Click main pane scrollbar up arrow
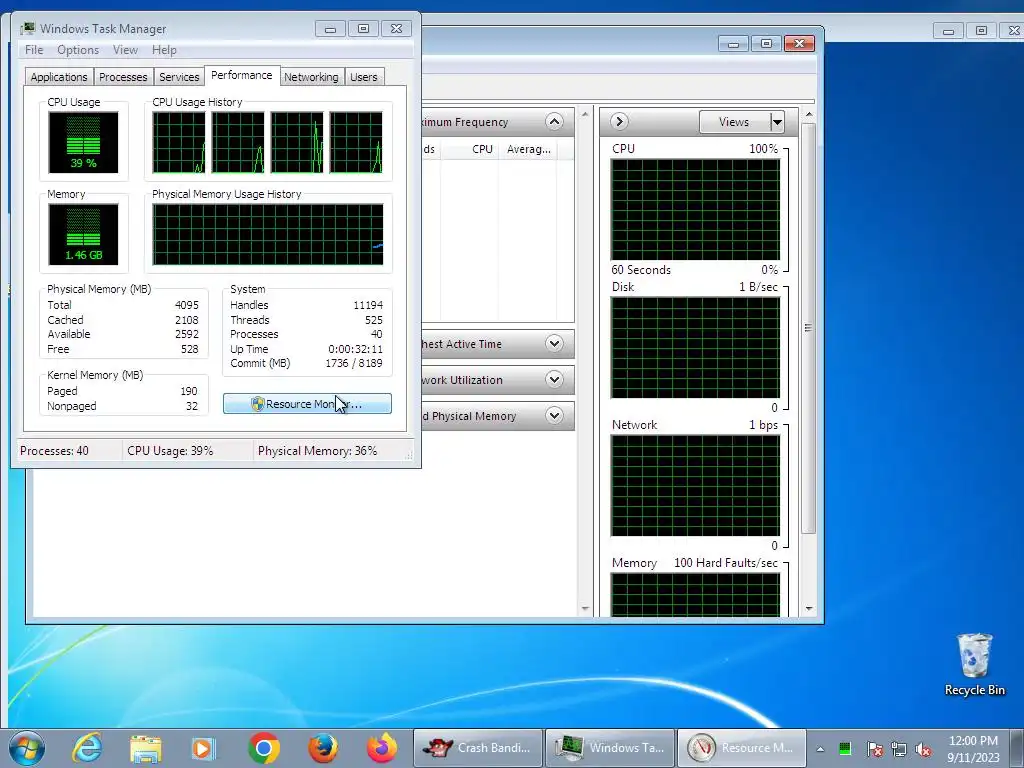Viewport: 1024px width, 768px height. pos(584,115)
